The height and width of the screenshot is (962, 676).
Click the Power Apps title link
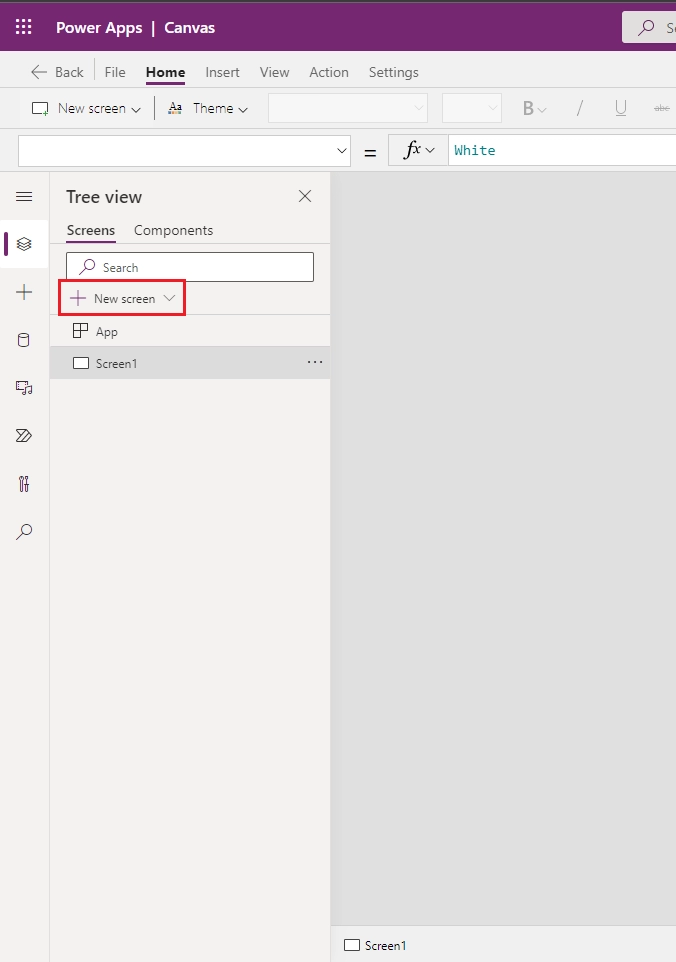click(x=99, y=28)
